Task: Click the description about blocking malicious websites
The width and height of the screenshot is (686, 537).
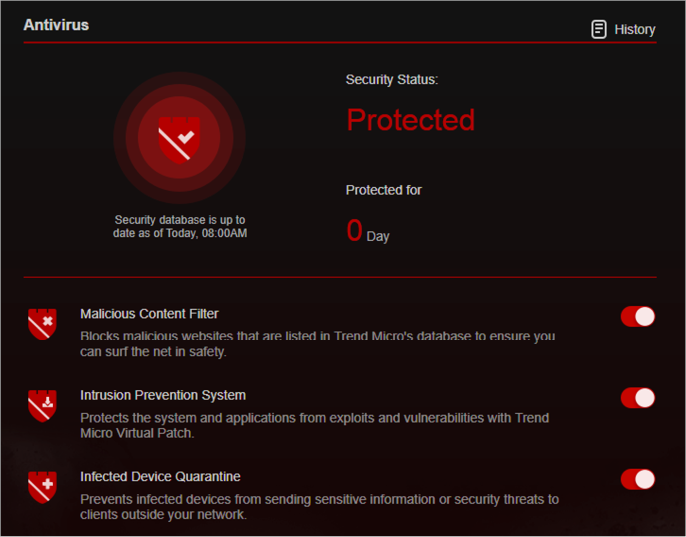Action: [318, 344]
